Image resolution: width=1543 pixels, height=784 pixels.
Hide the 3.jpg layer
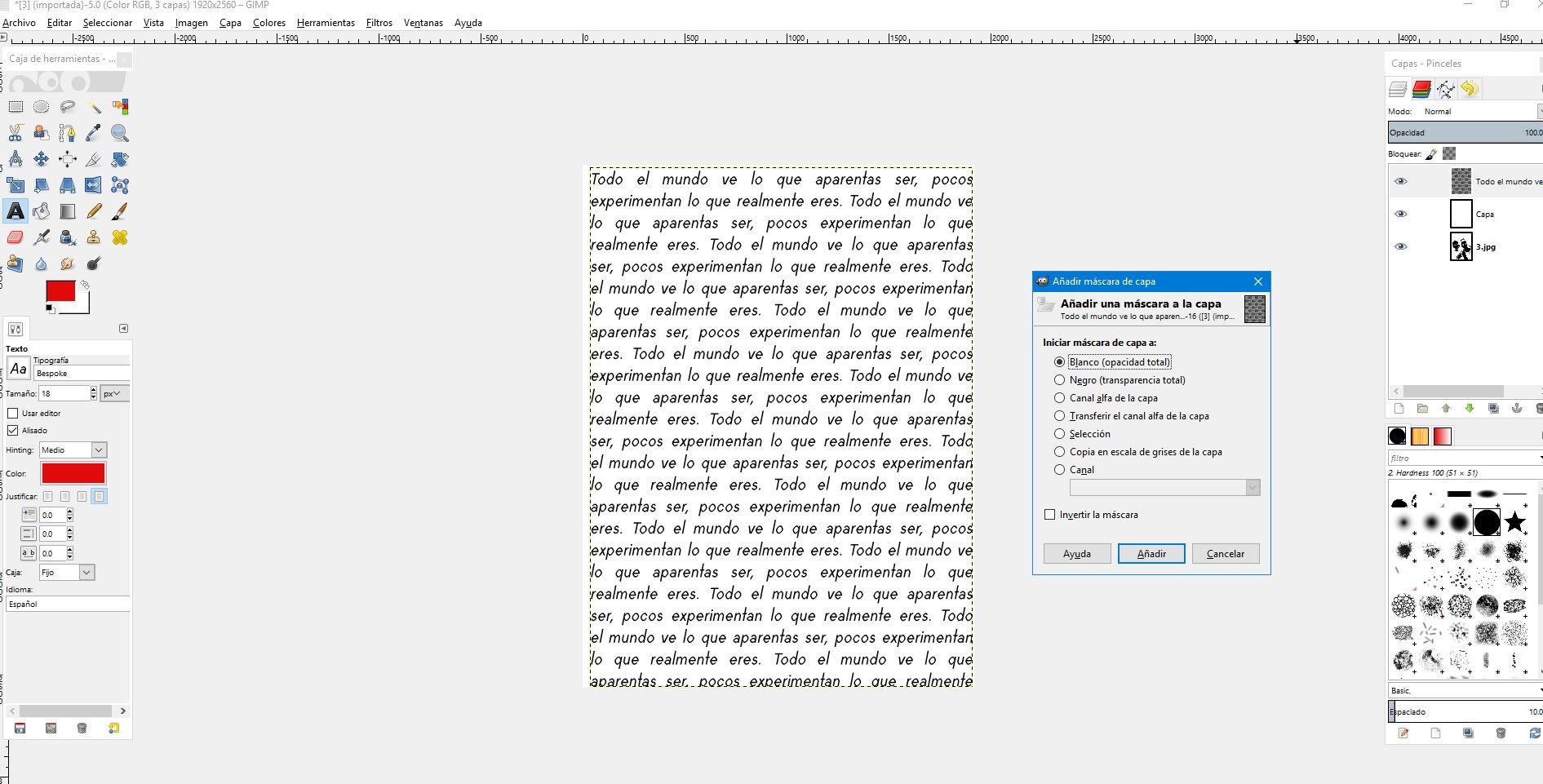pyautogui.click(x=1401, y=246)
